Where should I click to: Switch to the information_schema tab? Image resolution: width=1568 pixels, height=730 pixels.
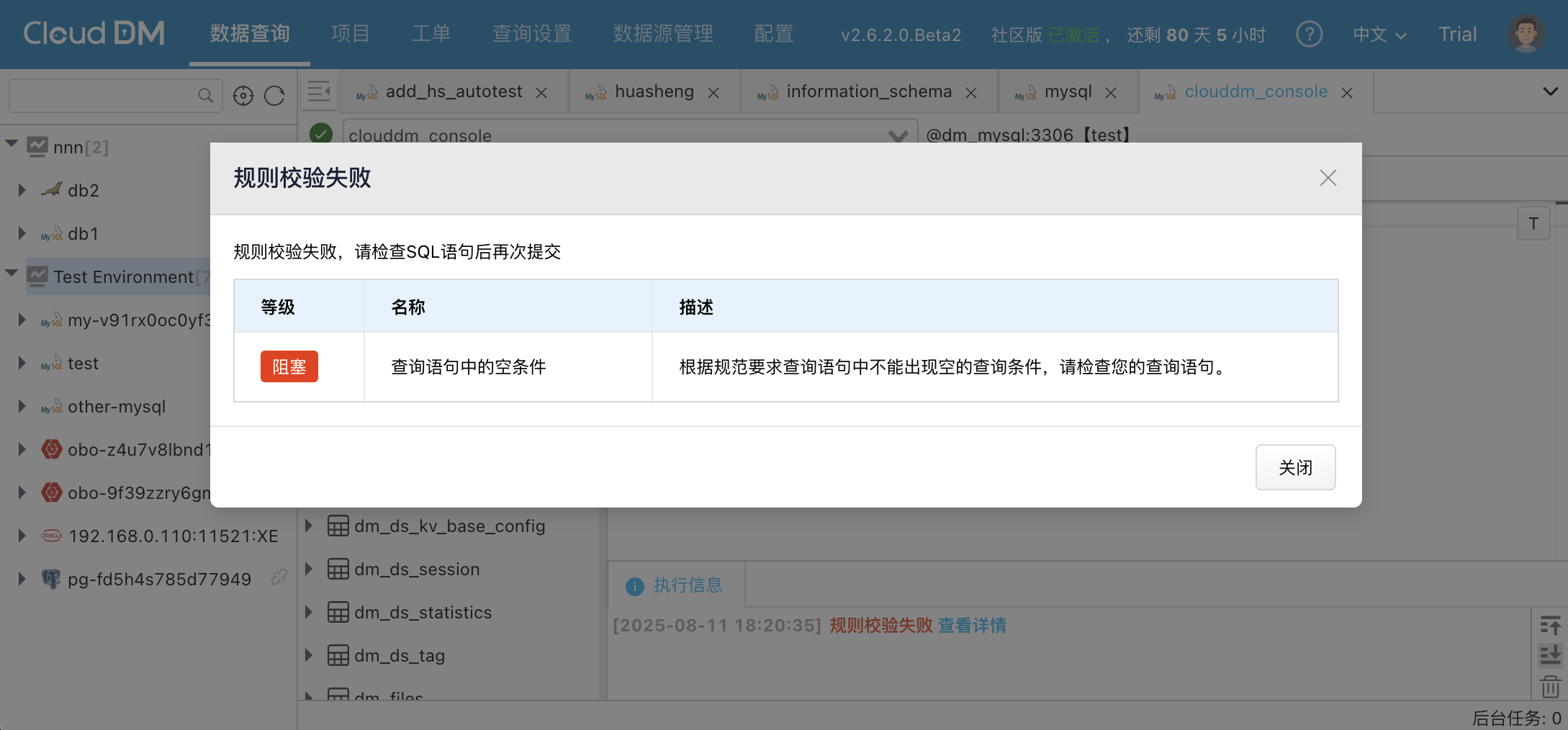coord(868,92)
